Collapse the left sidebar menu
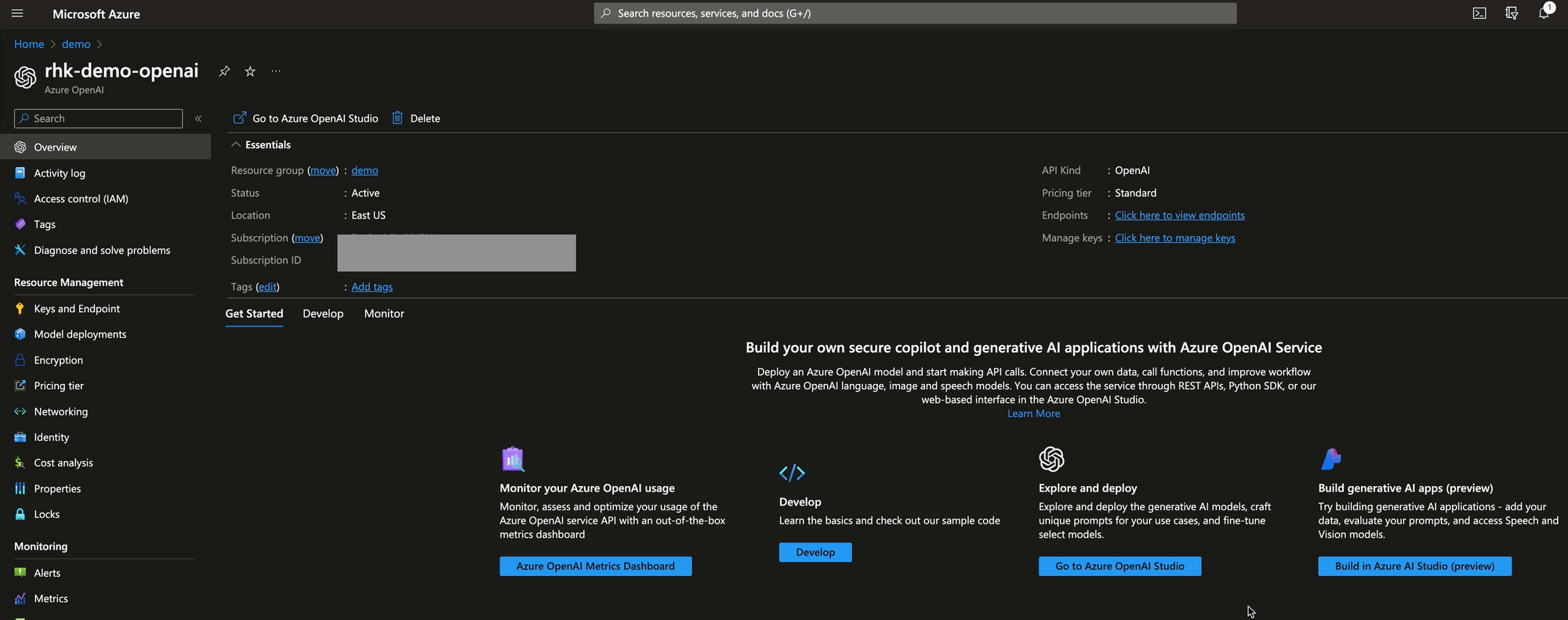This screenshot has width=1568, height=620. tap(198, 118)
